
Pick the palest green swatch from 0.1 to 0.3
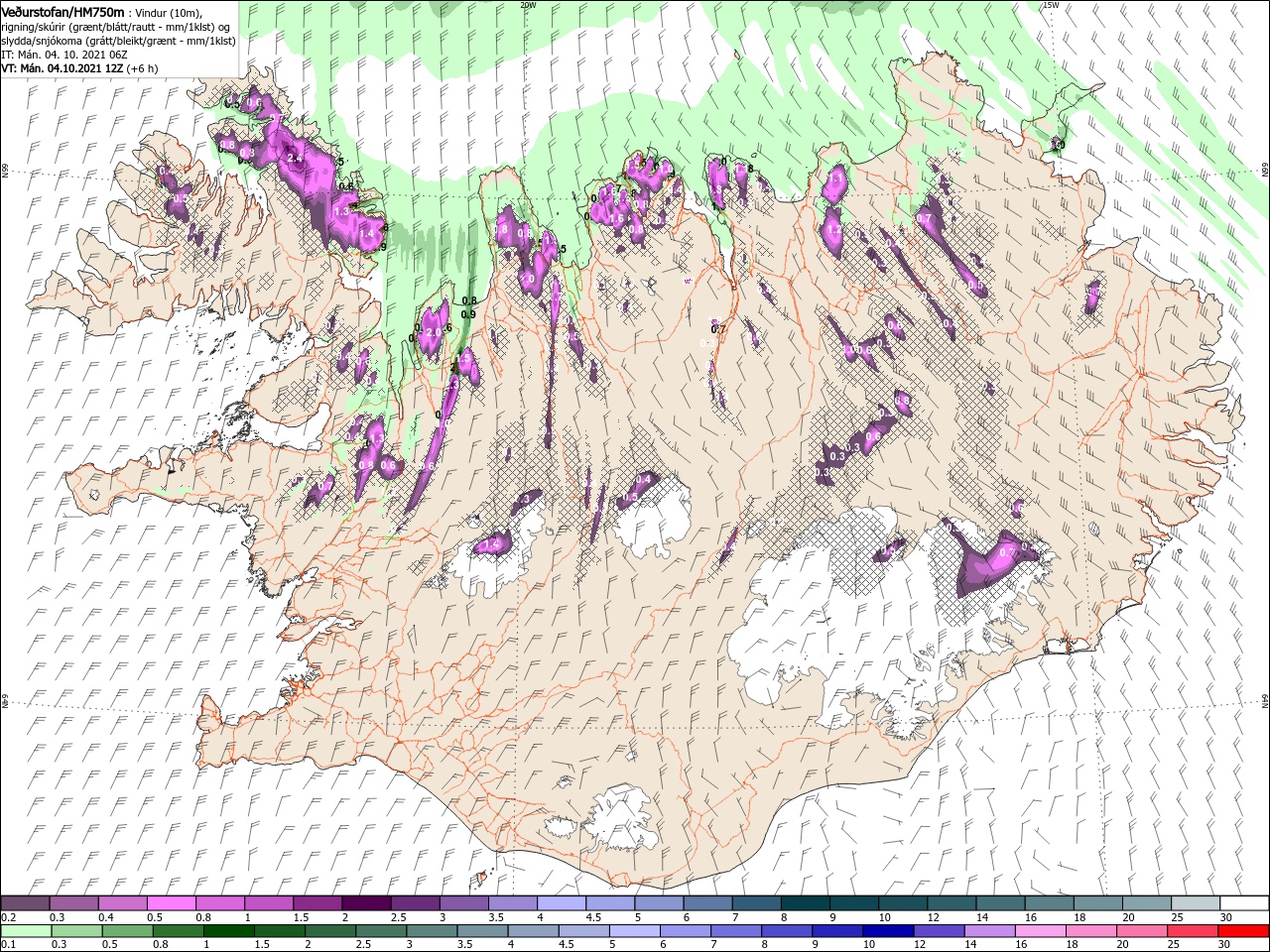tap(26, 930)
